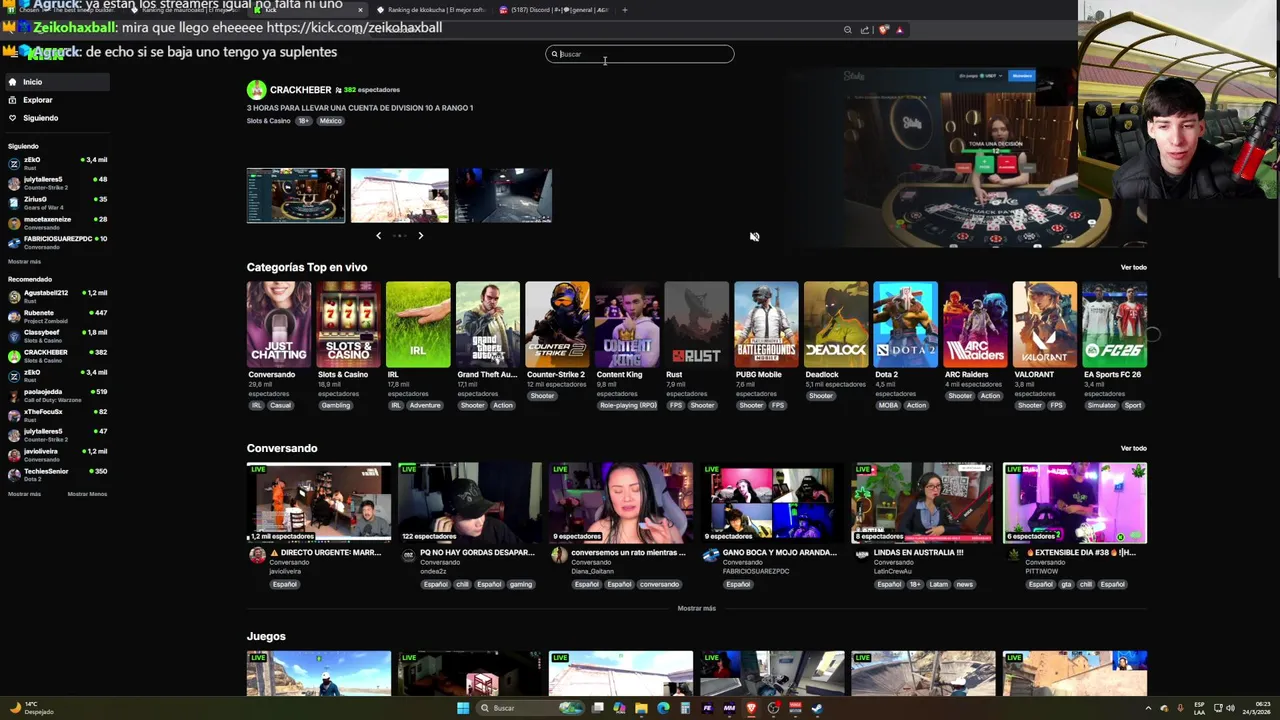The image size is (1280, 720).
Task: Open Windows Start button on taskbar
Action: click(463, 708)
